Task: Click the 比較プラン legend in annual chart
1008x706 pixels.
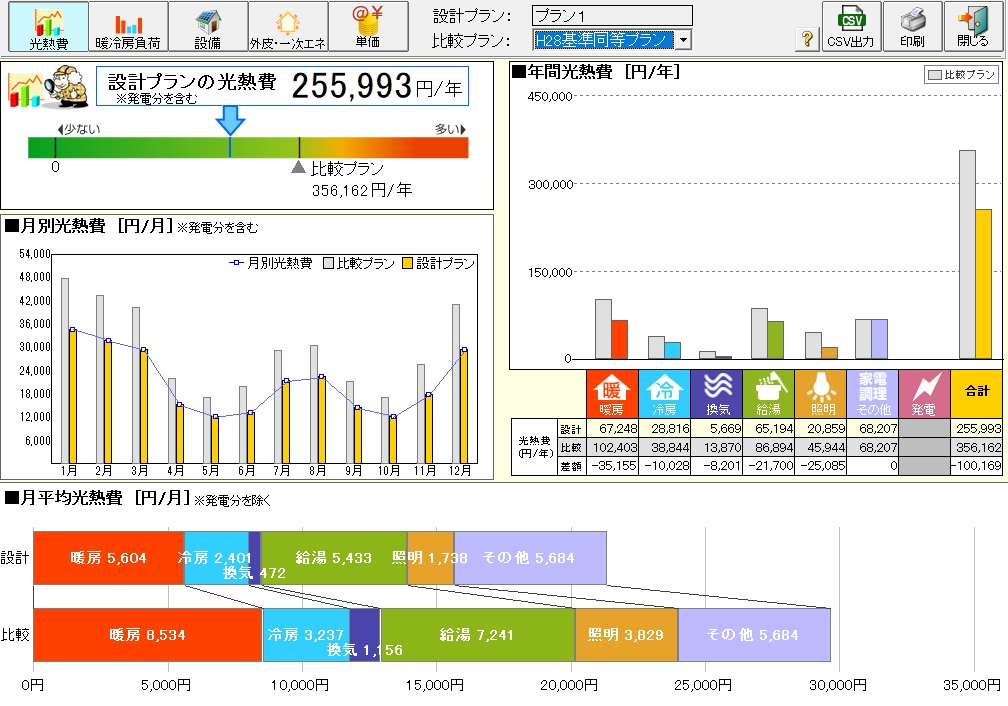Action: click(961, 75)
